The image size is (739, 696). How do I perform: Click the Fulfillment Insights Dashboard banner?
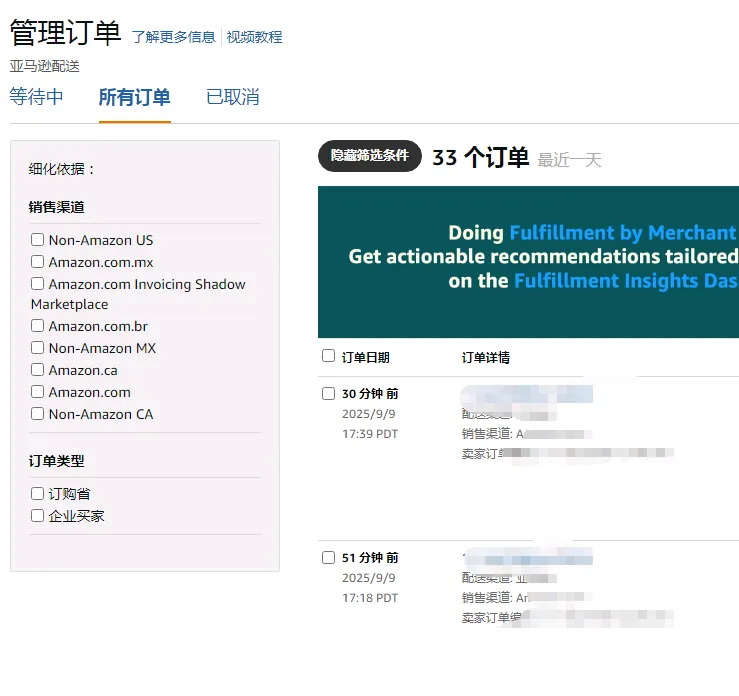pos(528,261)
